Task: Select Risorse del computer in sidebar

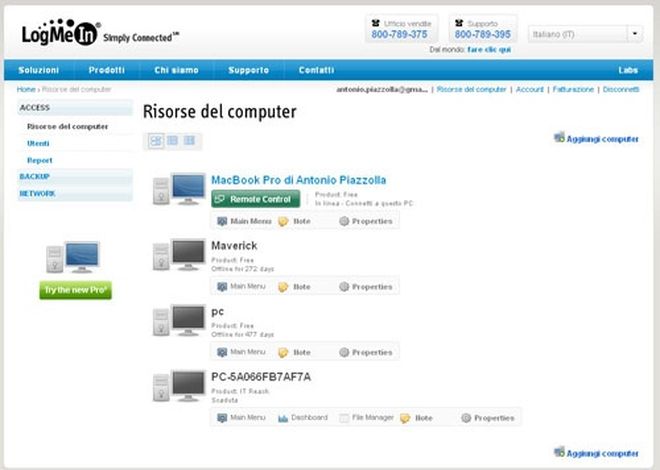Action: 67,127
